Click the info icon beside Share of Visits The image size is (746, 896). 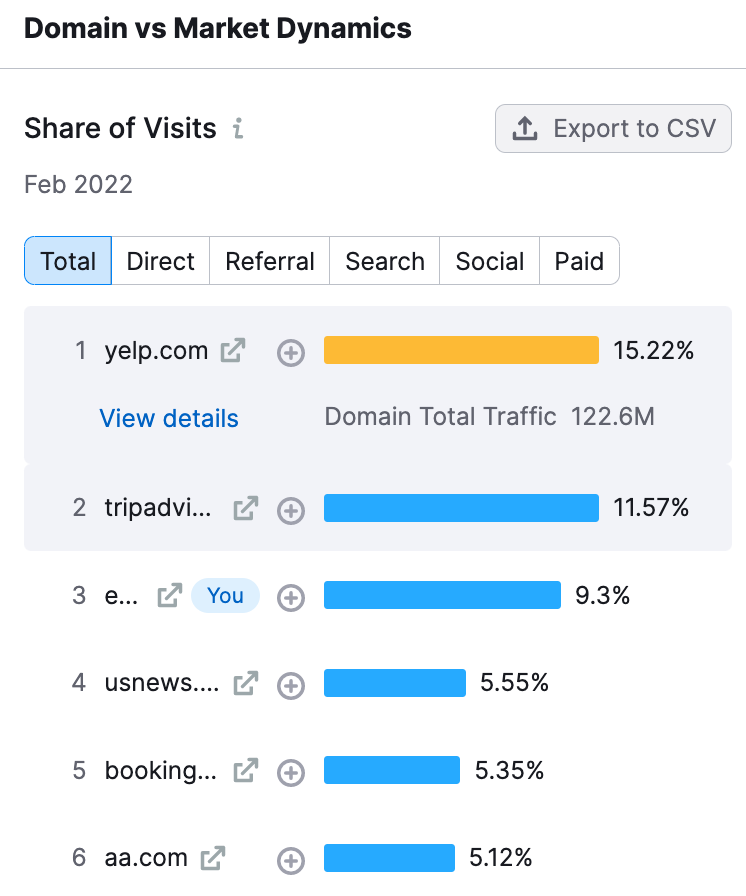click(x=238, y=128)
